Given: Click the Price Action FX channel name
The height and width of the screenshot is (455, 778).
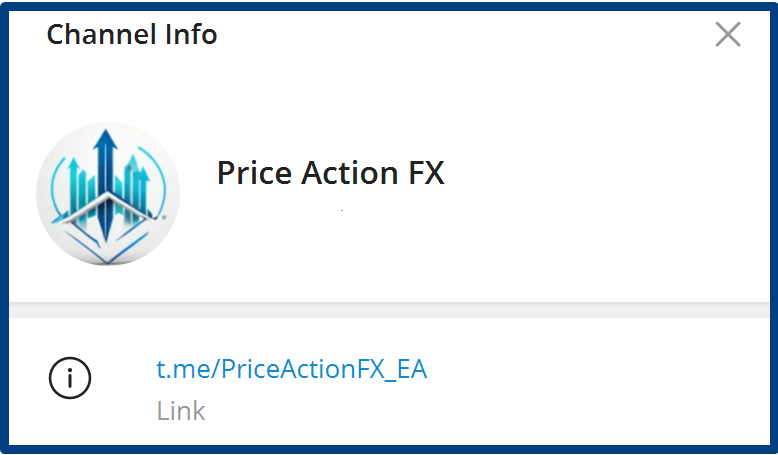Looking at the screenshot, I should tap(330, 173).
